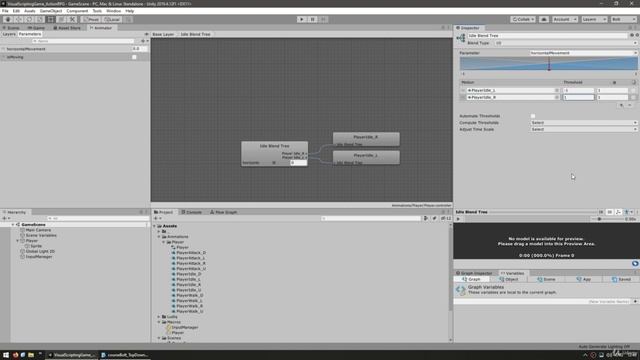Open the GameObject menu
This screenshot has width=640, height=360.
[51, 11]
